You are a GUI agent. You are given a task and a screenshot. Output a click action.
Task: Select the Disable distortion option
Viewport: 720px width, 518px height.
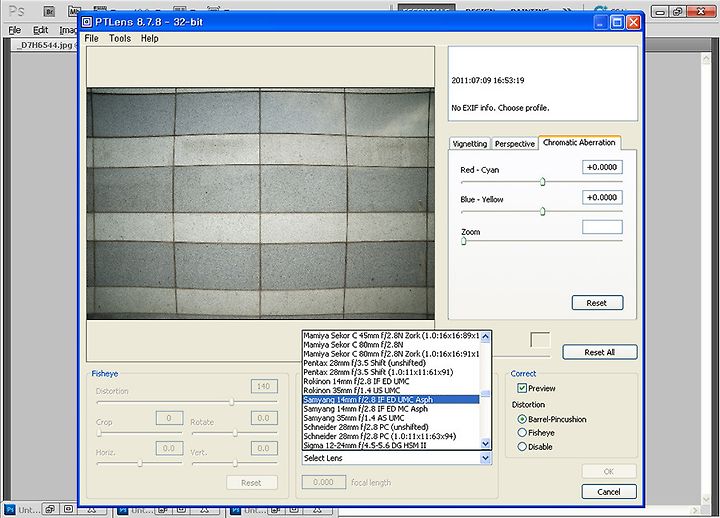point(522,446)
